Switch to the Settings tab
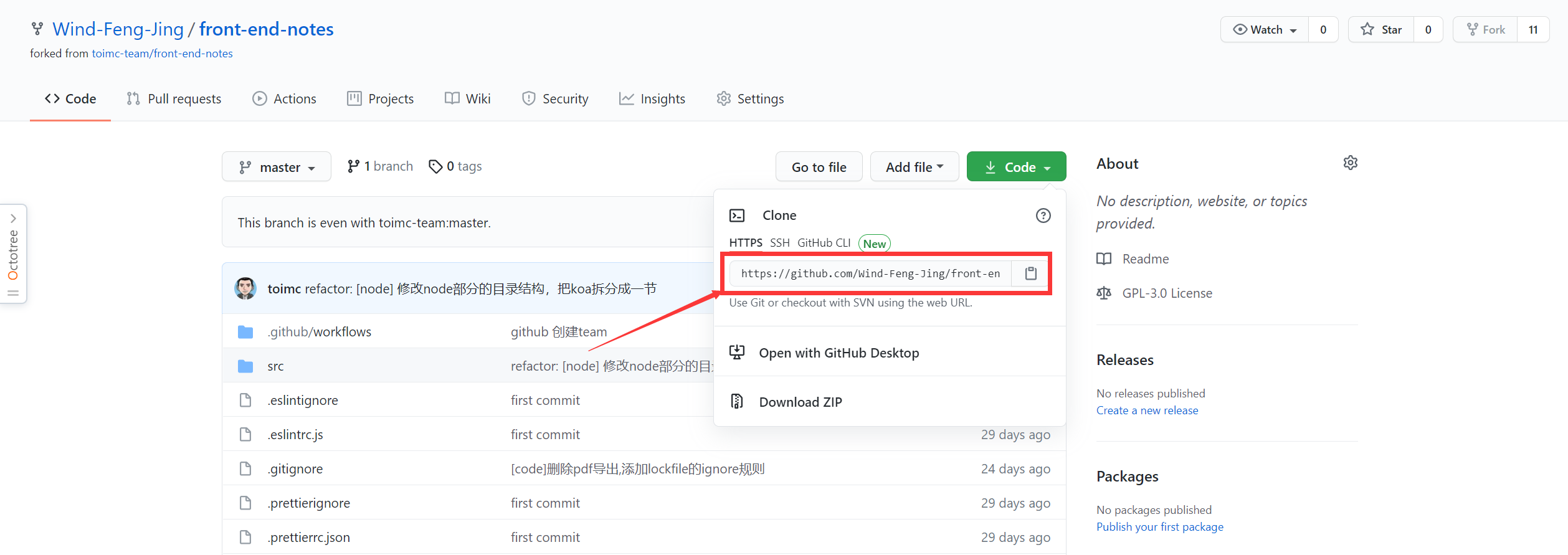Screen dimensions: 1568x555 coord(750,98)
